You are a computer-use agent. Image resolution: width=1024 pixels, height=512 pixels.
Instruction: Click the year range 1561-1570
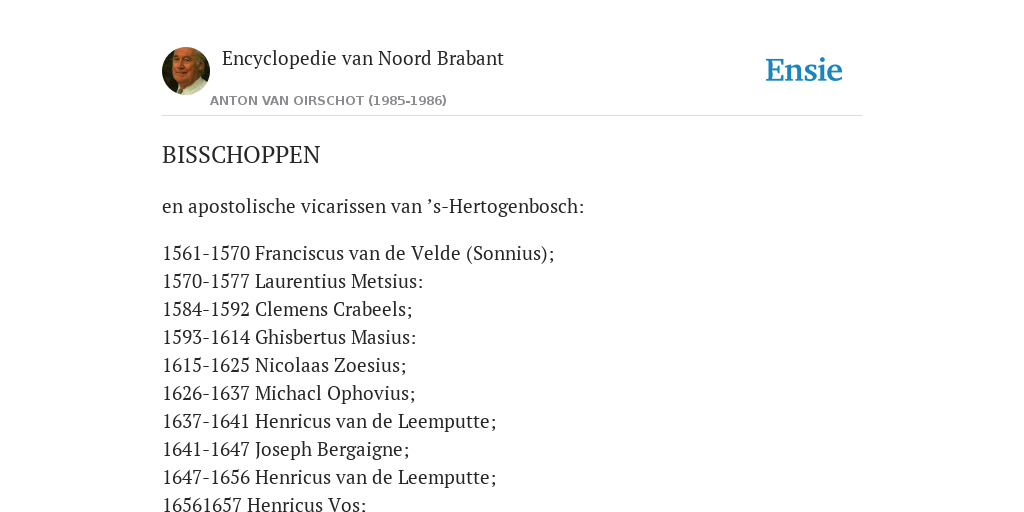pyautogui.click(x=206, y=253)
